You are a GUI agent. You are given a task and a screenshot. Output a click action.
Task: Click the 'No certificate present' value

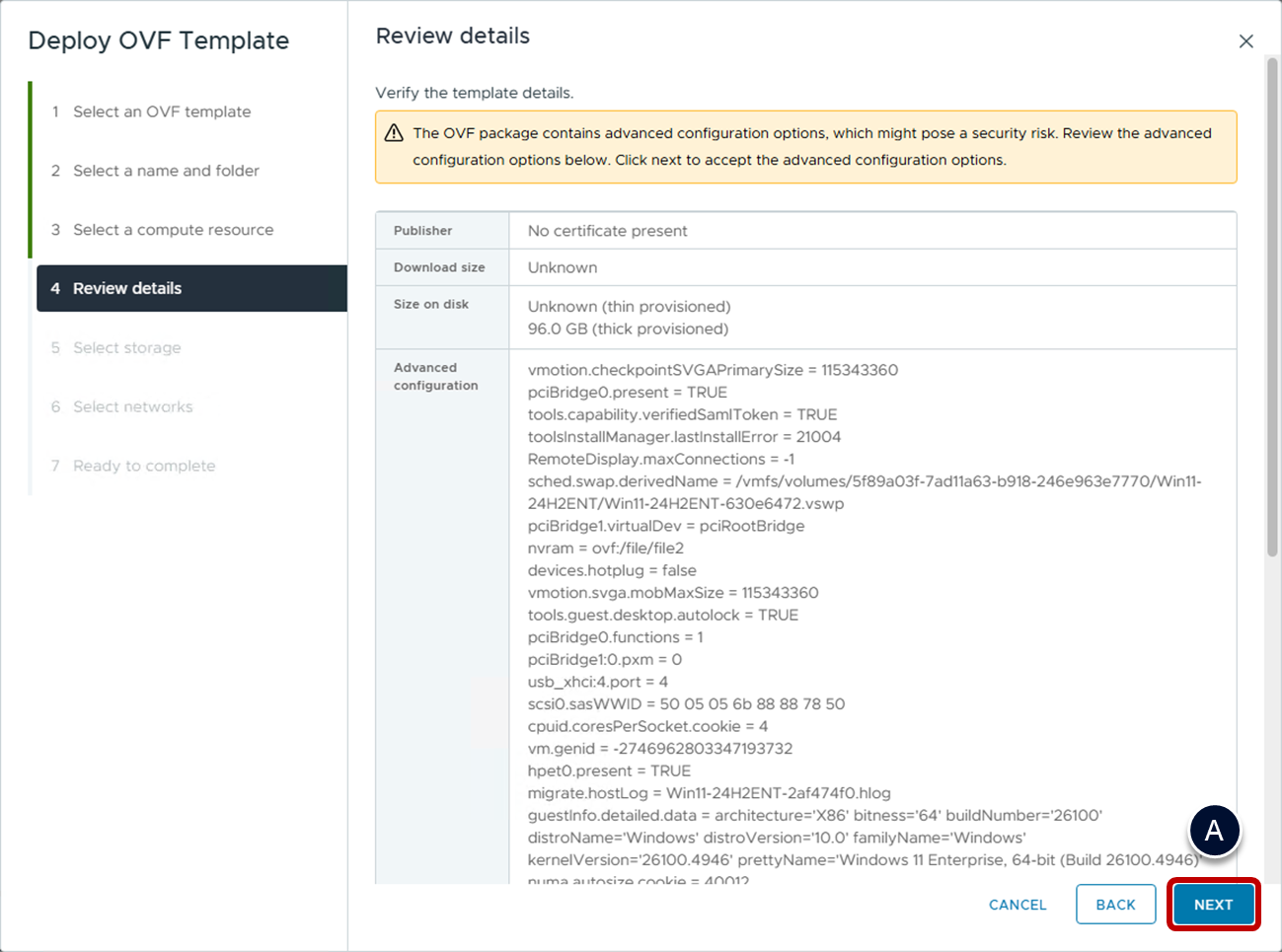tap(607, 231)
